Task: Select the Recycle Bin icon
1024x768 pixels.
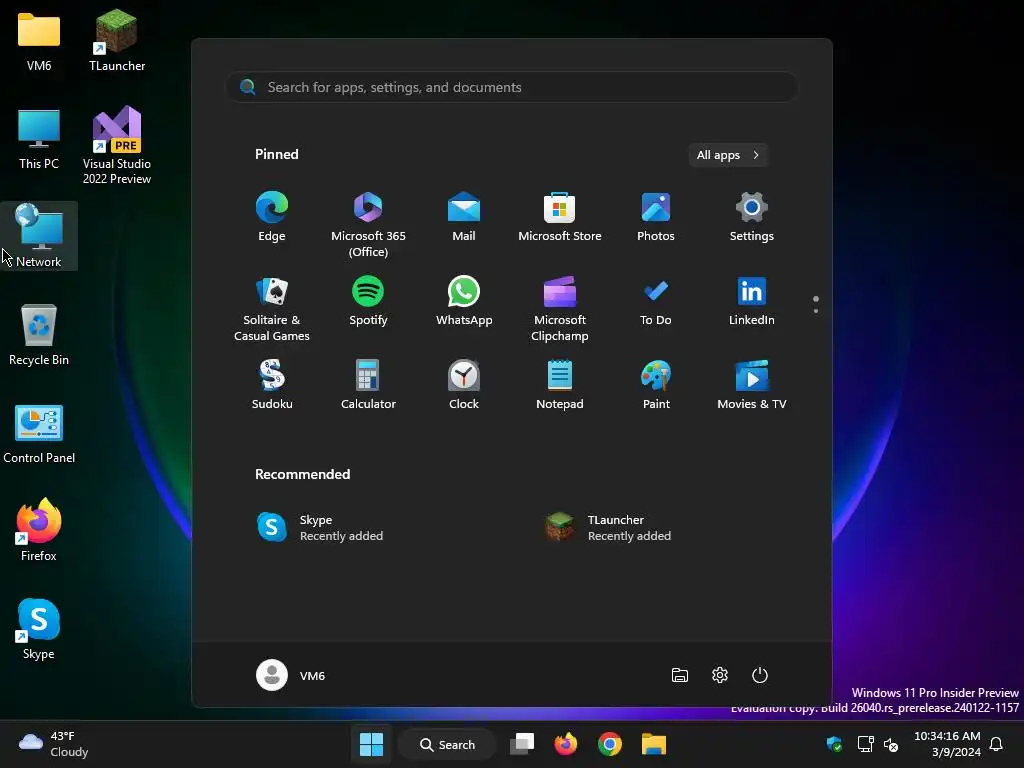Action: click(x=39, y=334)
